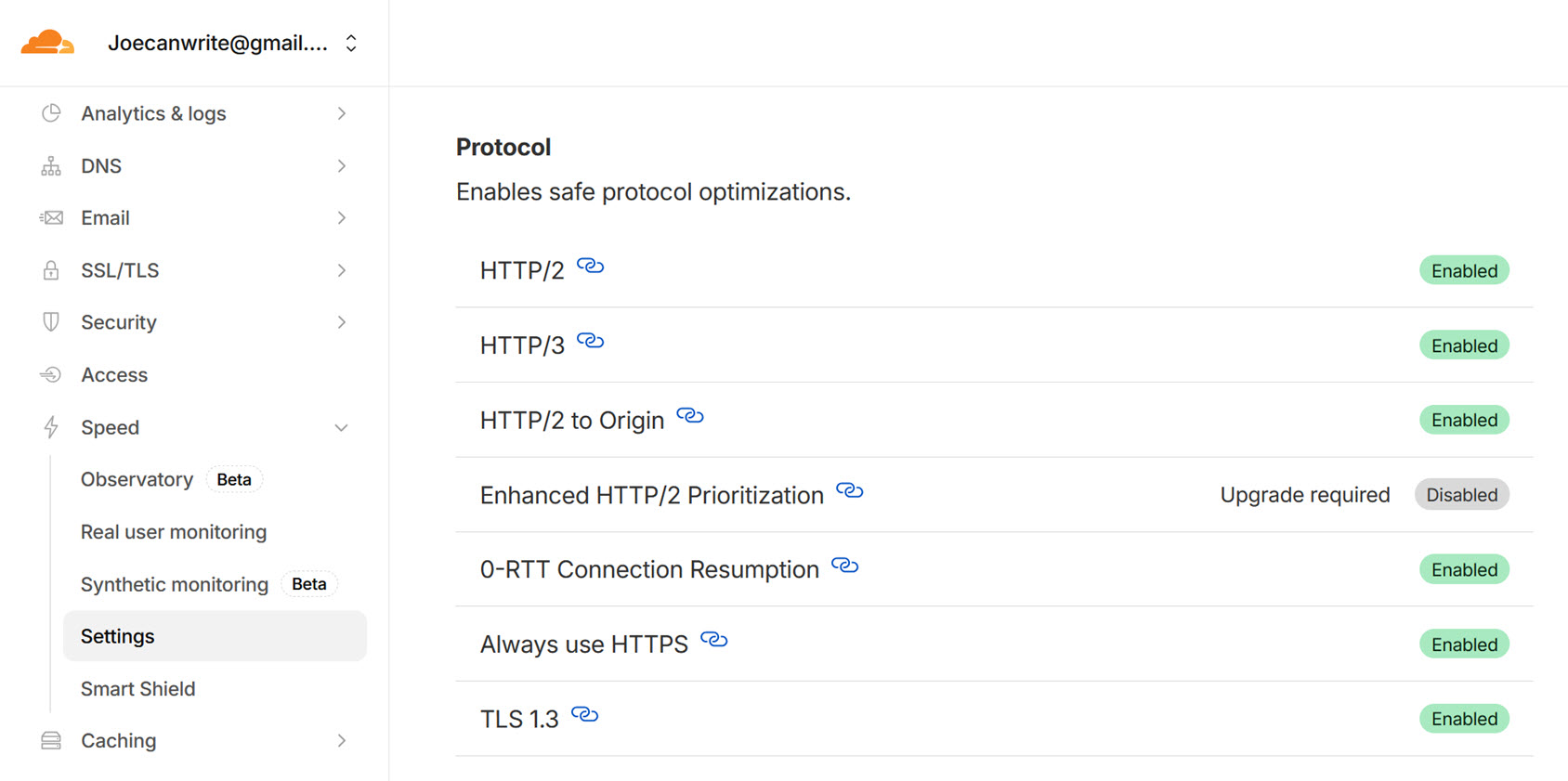The image size is (1568, 781).
Task: Click the Security shield icon
Action: (50, 321)
